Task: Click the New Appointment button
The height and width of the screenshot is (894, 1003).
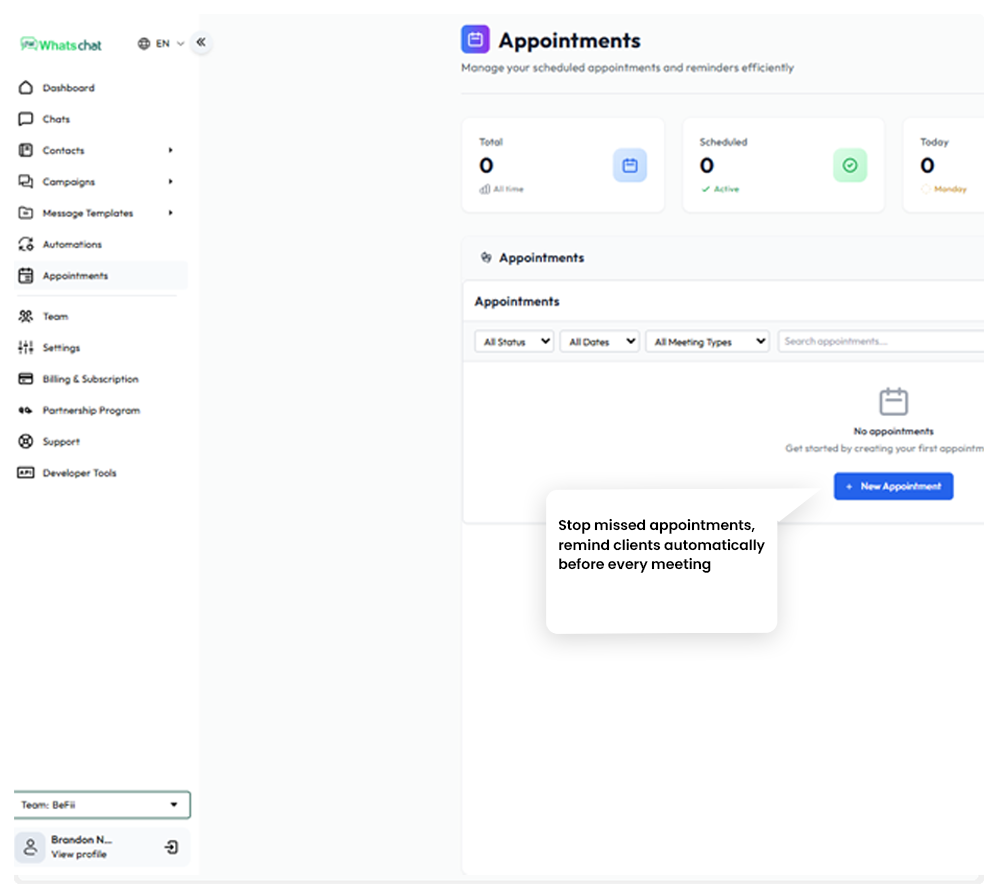Action: point(893,486)
